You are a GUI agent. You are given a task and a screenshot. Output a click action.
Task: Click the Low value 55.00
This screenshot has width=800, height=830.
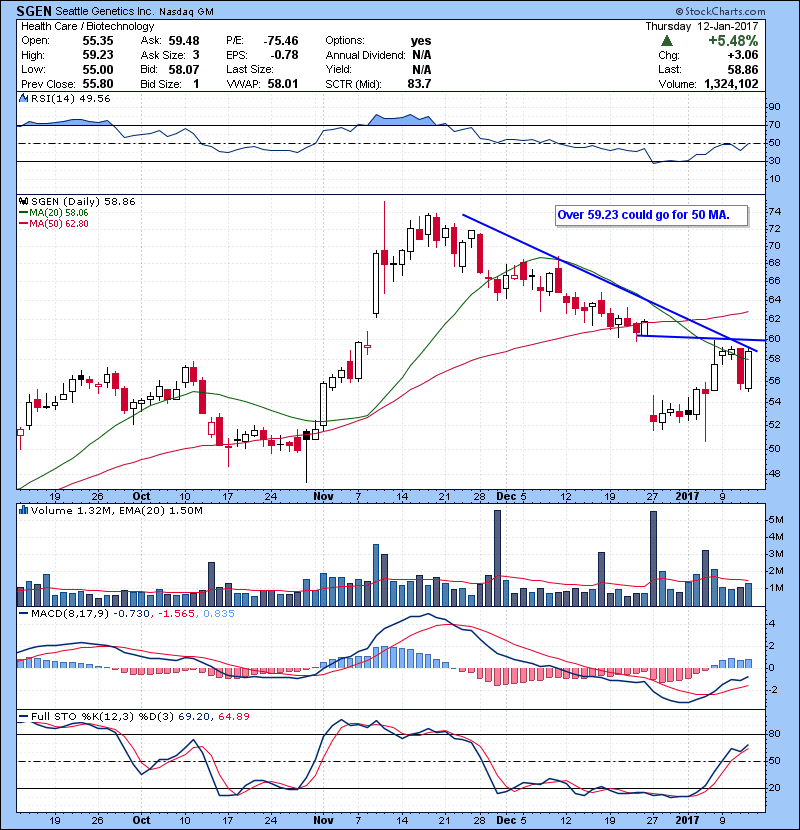98,69
